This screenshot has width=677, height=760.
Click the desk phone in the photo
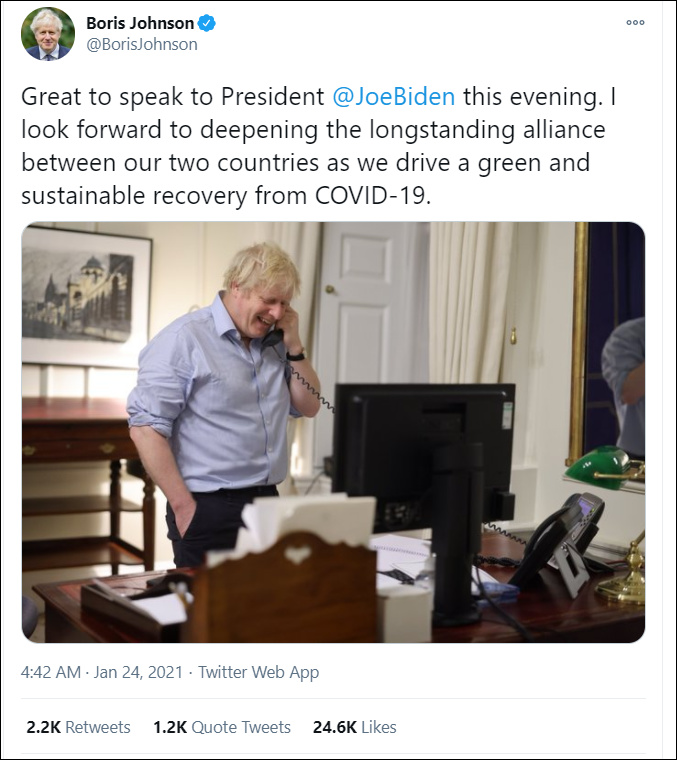(563, 540)
